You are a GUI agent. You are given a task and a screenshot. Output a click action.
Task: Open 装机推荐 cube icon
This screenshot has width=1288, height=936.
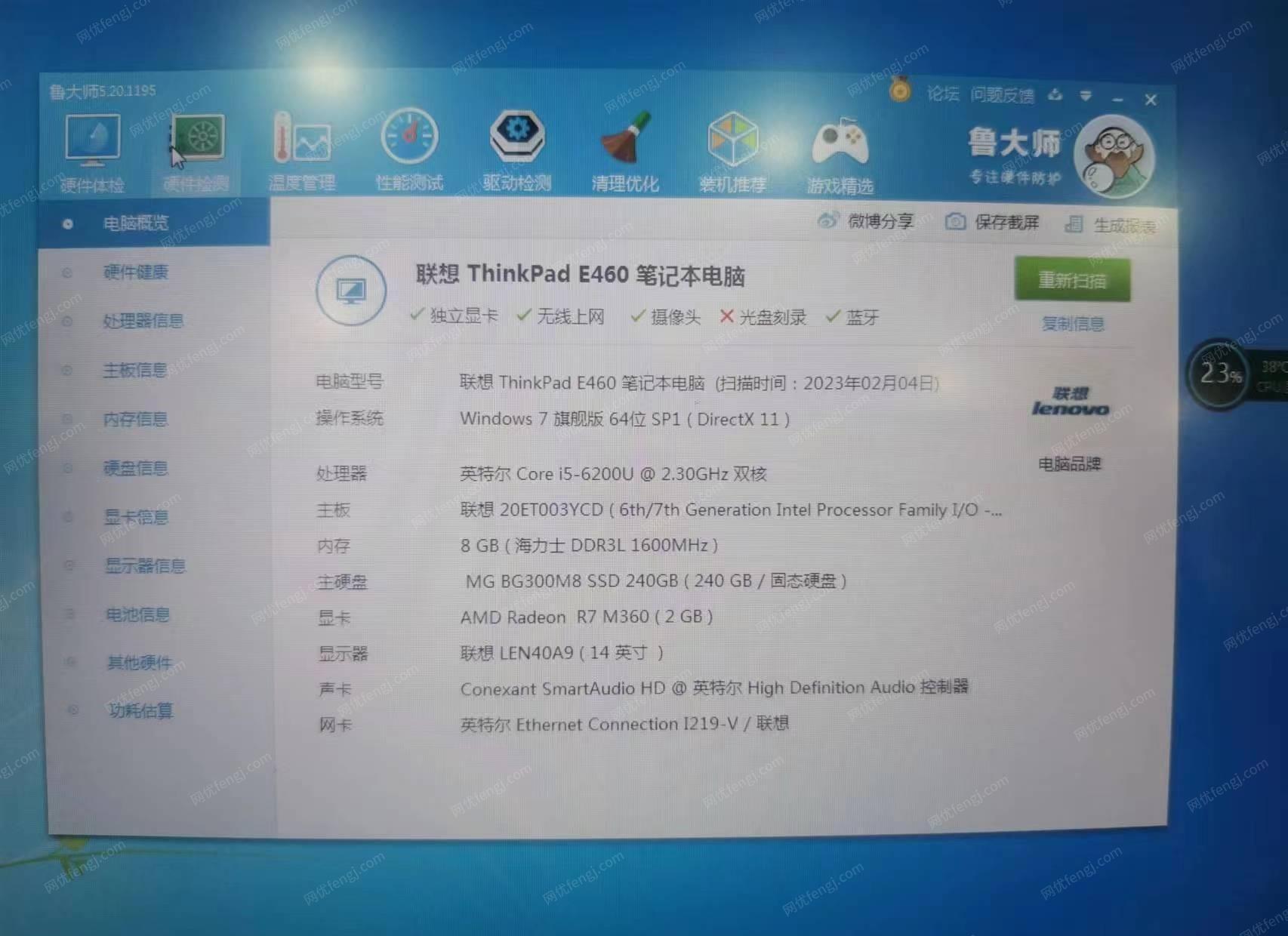tap(732, 151)
